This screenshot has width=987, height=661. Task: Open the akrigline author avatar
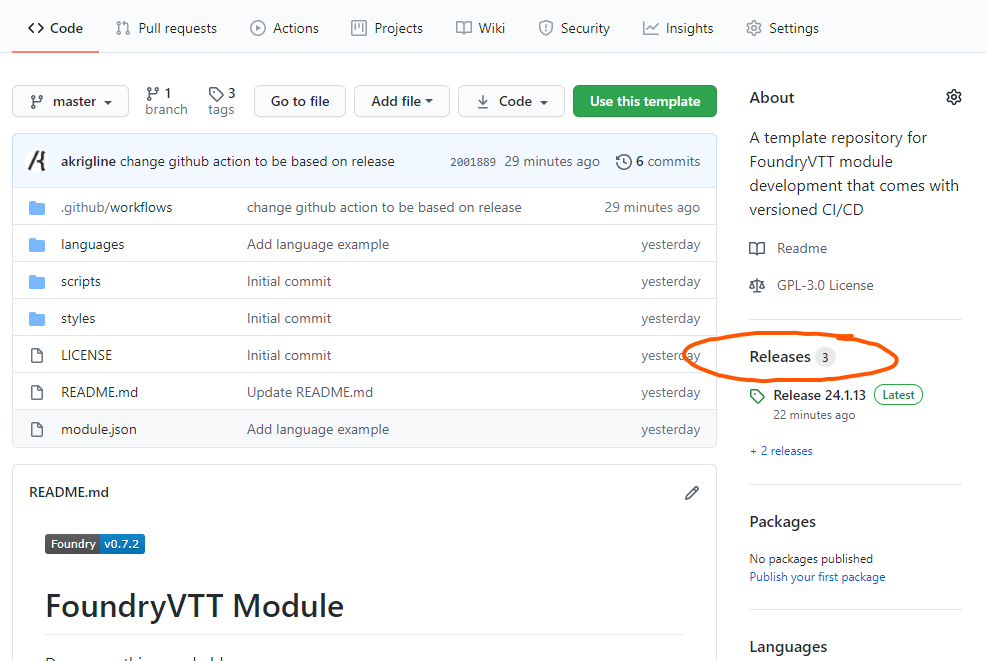(37, 161)
